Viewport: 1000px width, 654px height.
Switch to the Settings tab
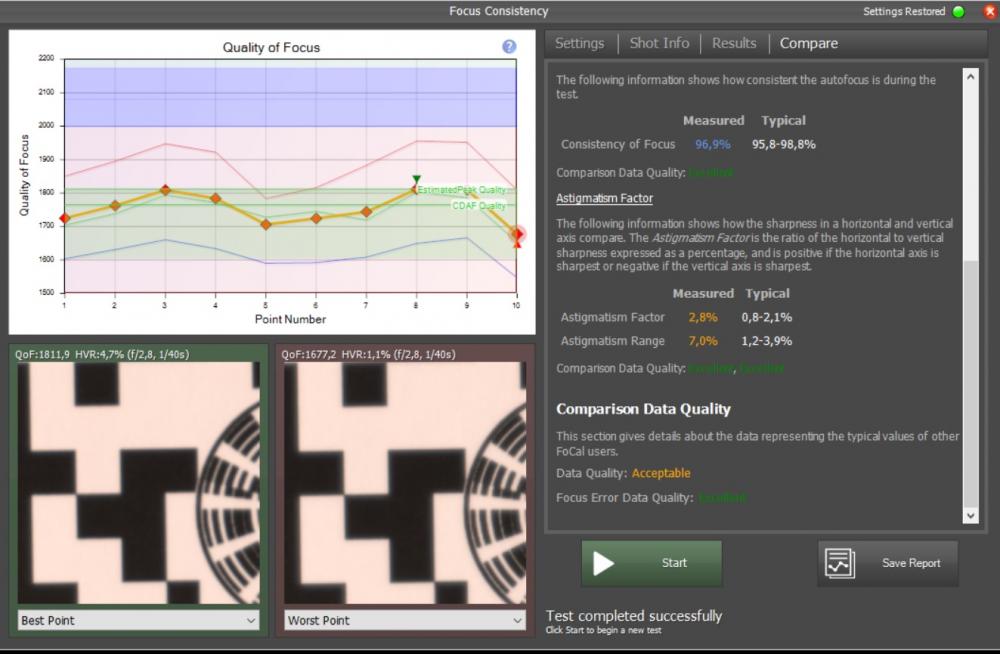[x=579, y=43]
